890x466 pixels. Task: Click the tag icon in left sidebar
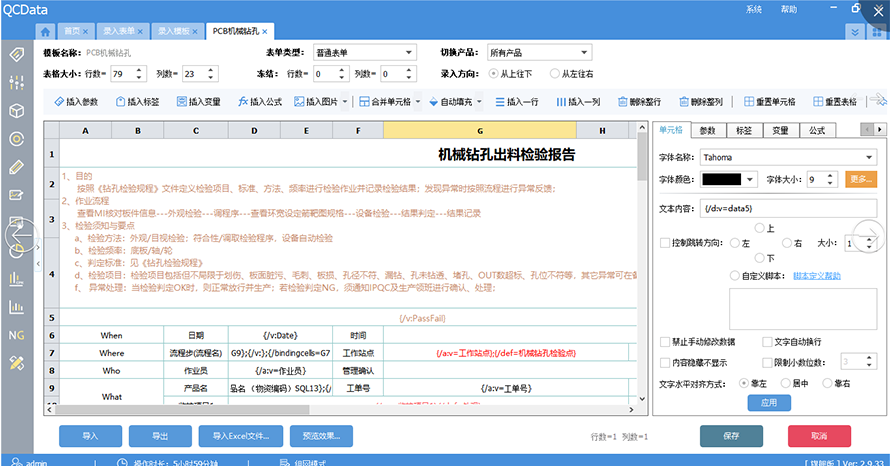[16, 55]
